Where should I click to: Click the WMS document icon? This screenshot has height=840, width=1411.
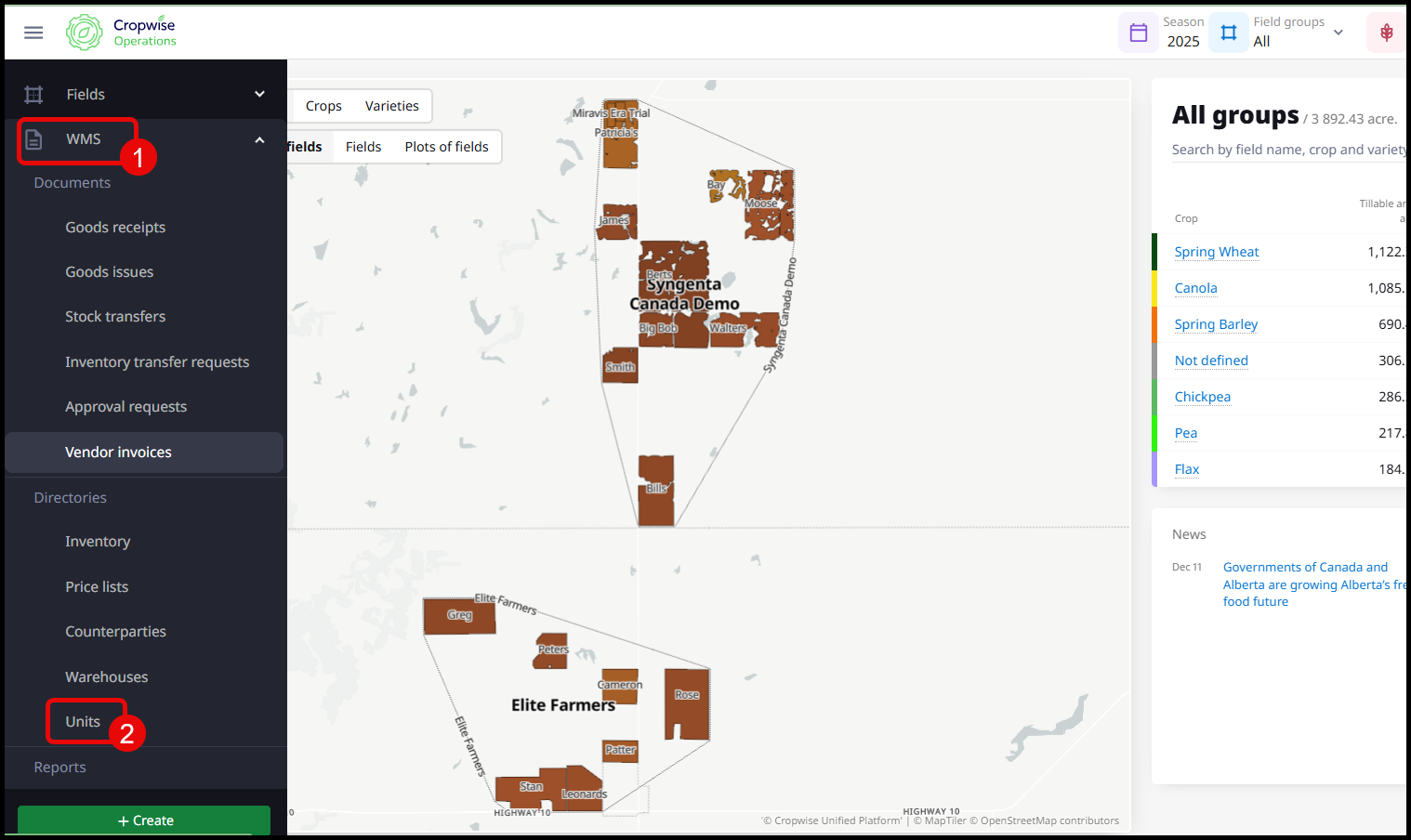point(33,139)
